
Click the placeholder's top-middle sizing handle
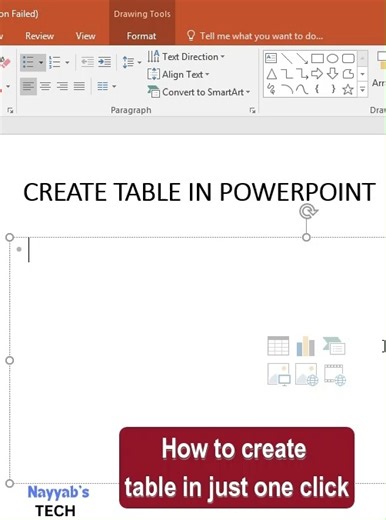click(x=306, y=237)
